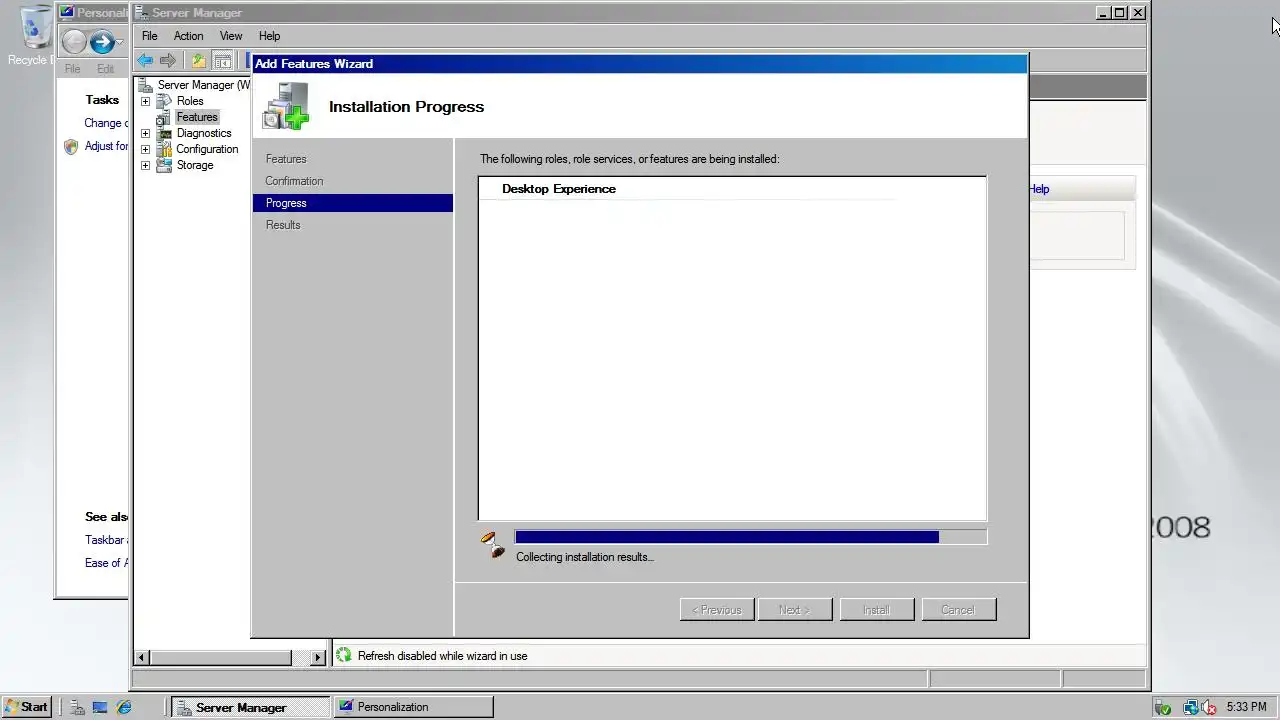Click the muted volume tray icon
The height and width of the screenshot is (720, 1280).
[1208, 707]
